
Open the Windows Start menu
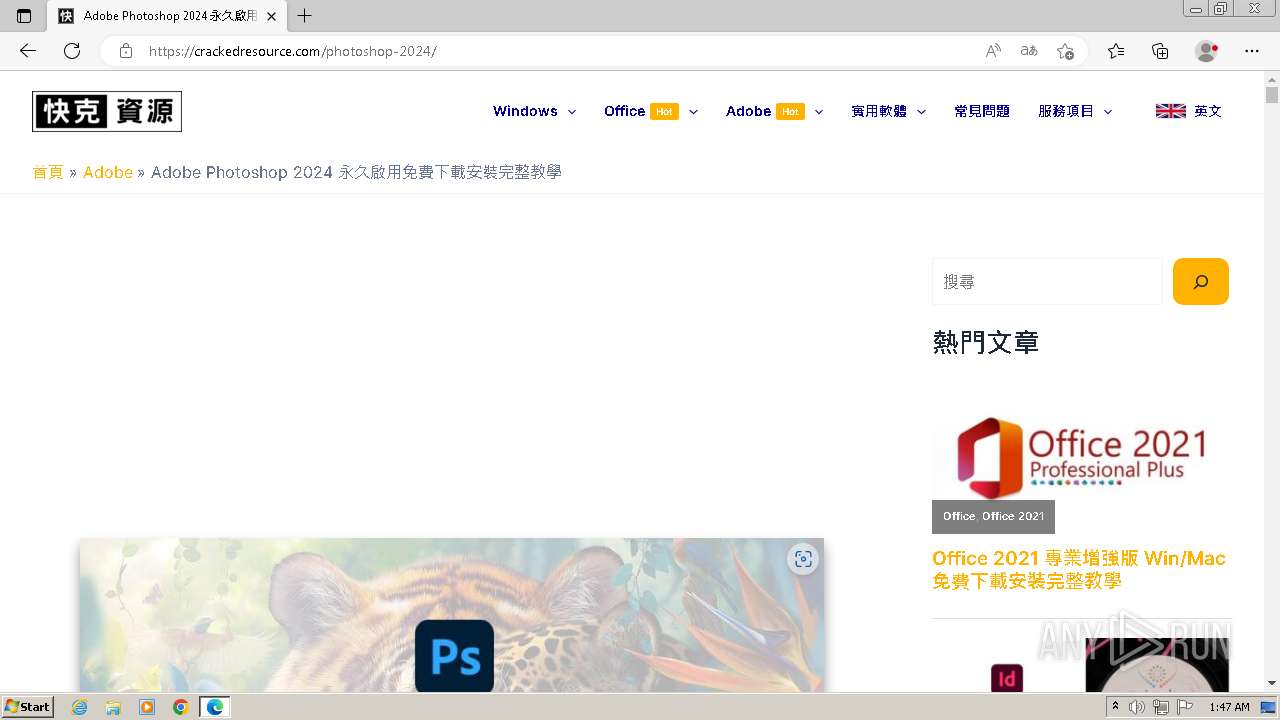coord(27,707)
